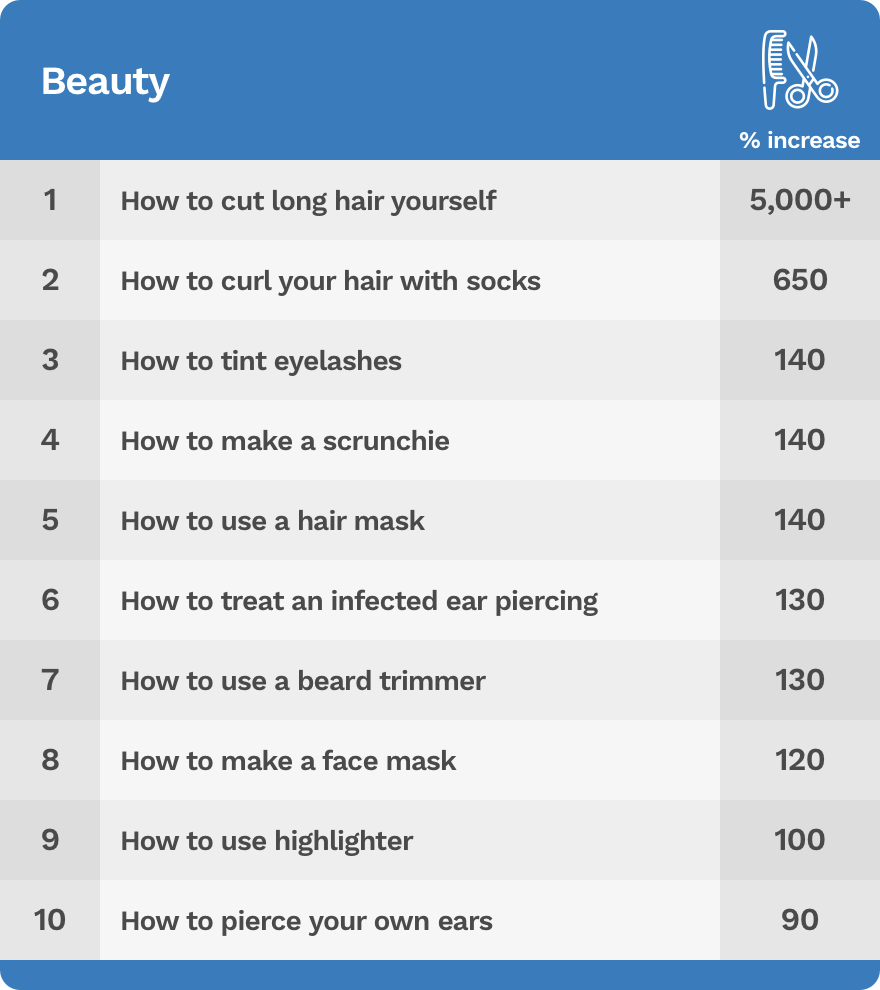The width and height of the screenshot is (880, 990).
Task: Click the 5,000+ increase value
Action: [800, 200]
